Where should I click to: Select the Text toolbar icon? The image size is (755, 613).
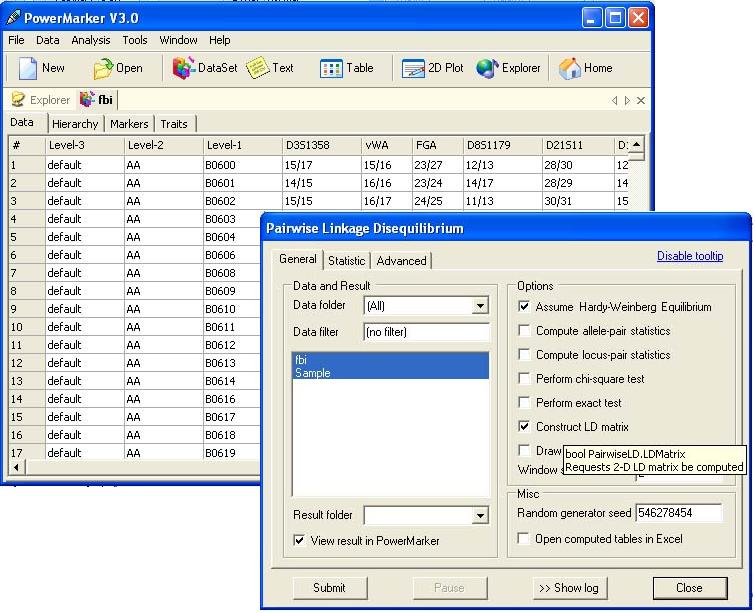[x=258, y=68]
